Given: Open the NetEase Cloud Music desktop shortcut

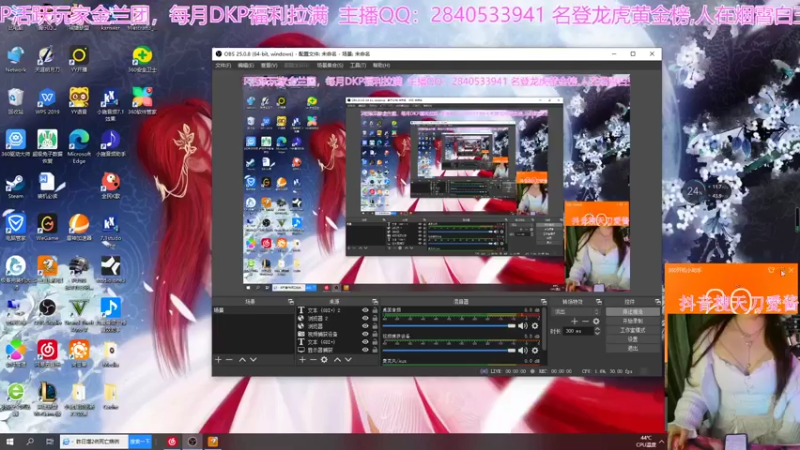Looking at the screenshot, I should [47, 354].
